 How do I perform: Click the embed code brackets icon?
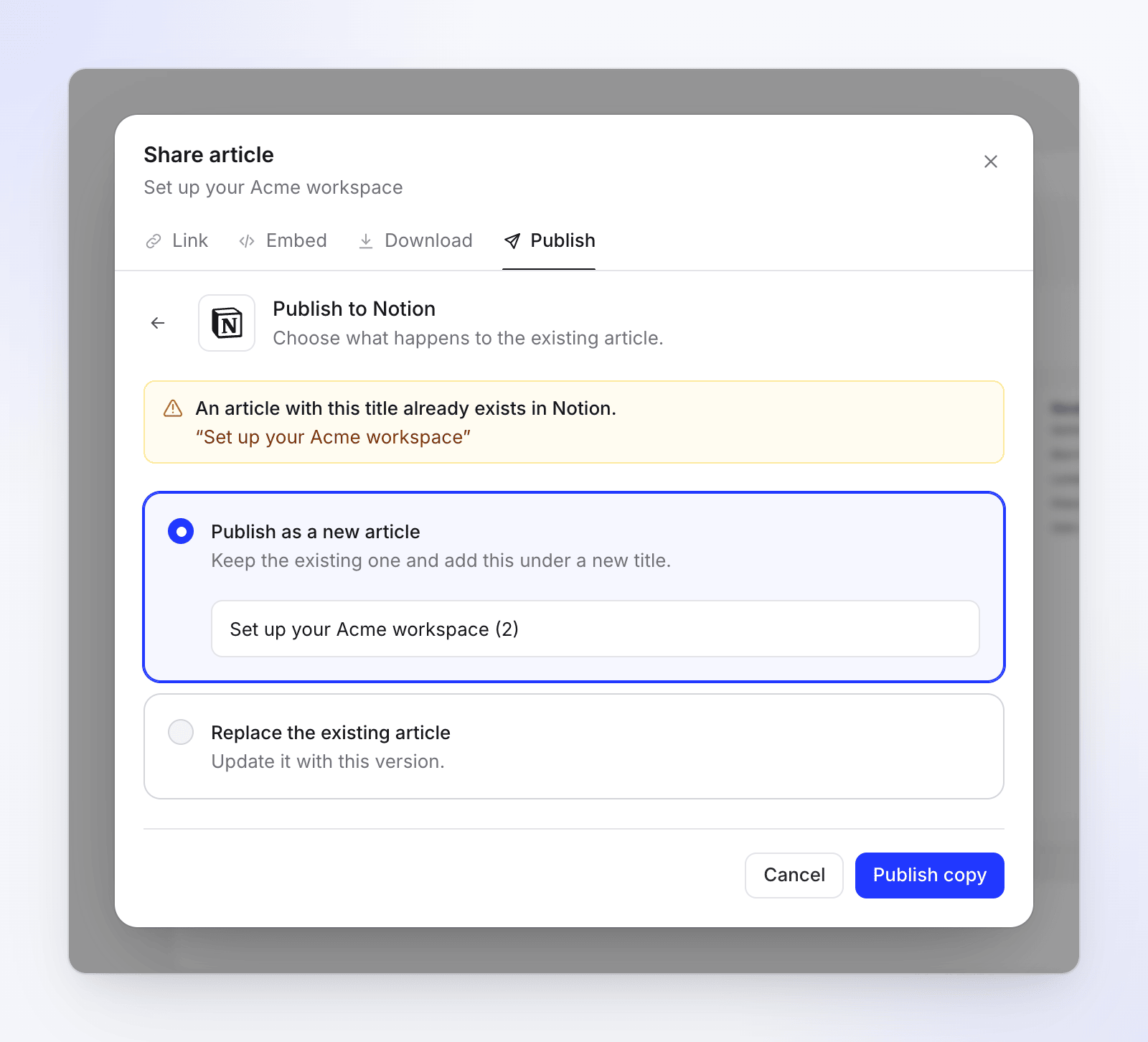coord(247,241)
